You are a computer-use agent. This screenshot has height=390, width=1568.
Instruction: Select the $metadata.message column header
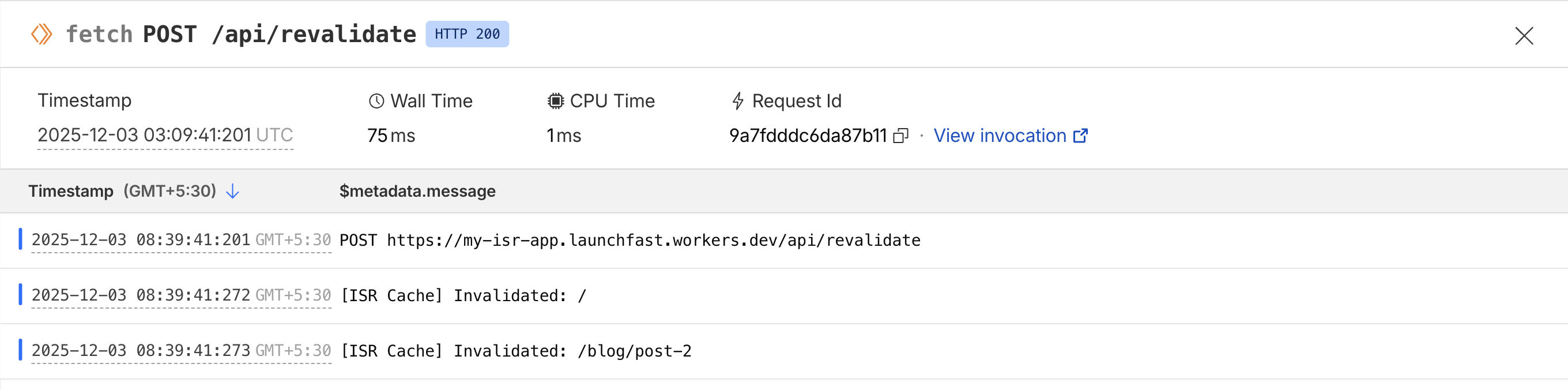pyautogui.click(x=417, y=191)
